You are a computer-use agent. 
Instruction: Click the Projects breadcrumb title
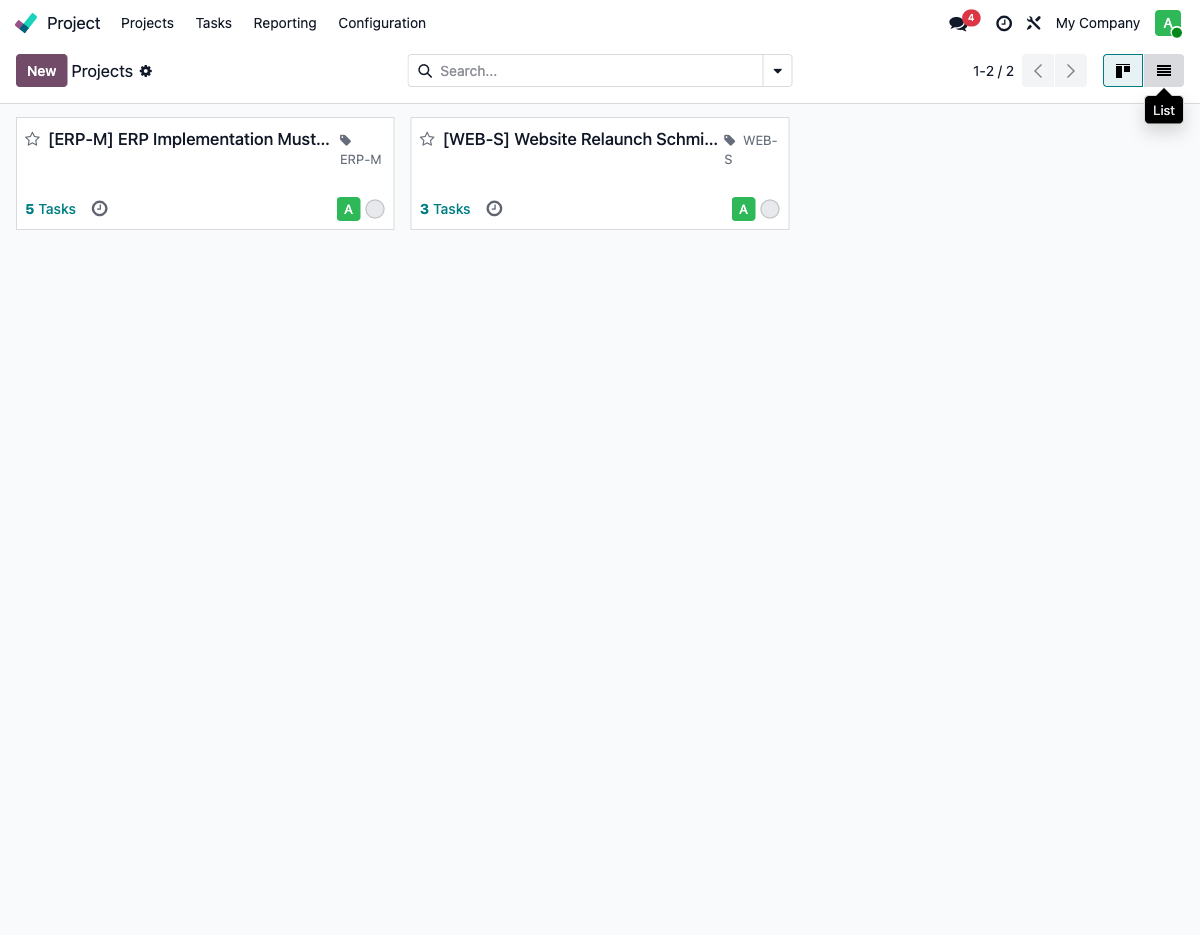point(102,71)
